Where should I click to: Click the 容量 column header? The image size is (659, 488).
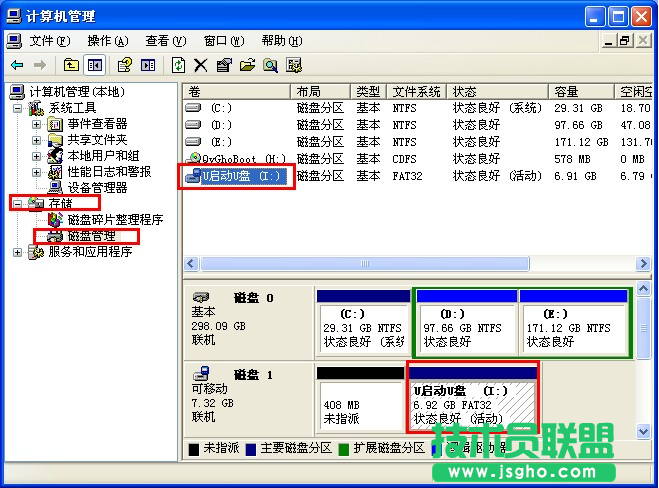coord(567,91)
